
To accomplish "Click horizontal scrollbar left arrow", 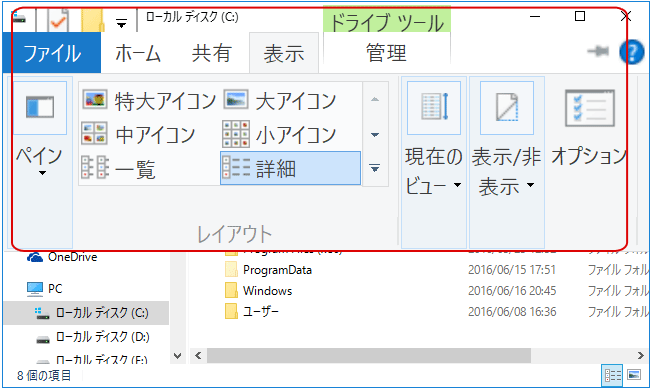I will tap(198, 355).
